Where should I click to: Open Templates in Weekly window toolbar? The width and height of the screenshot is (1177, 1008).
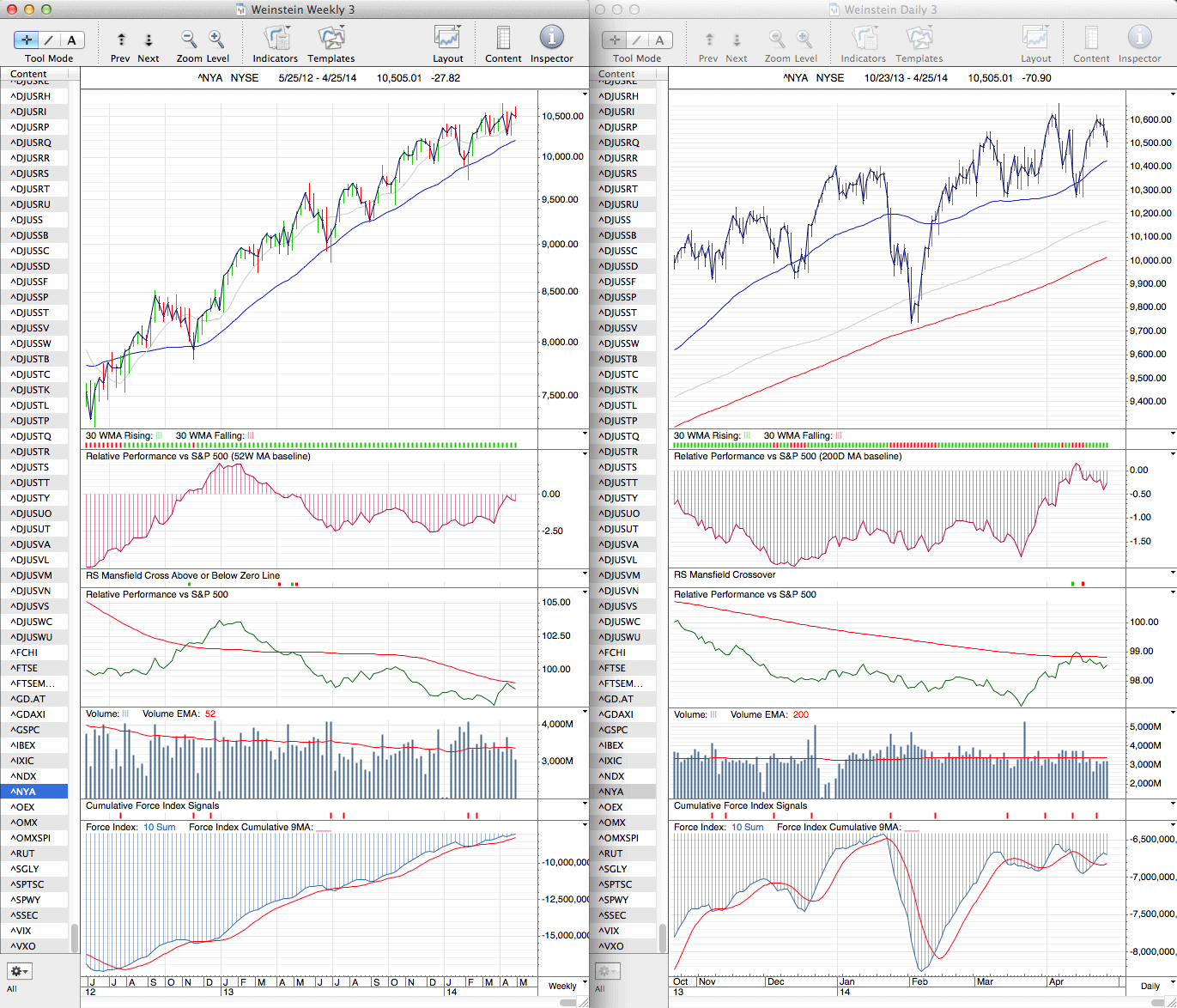coord(331,39)
